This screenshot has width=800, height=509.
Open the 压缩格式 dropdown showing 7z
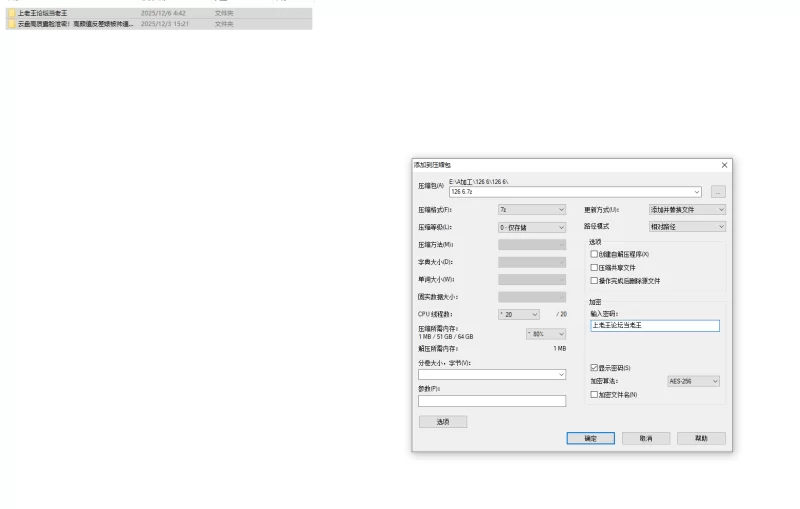click(532, 210)
